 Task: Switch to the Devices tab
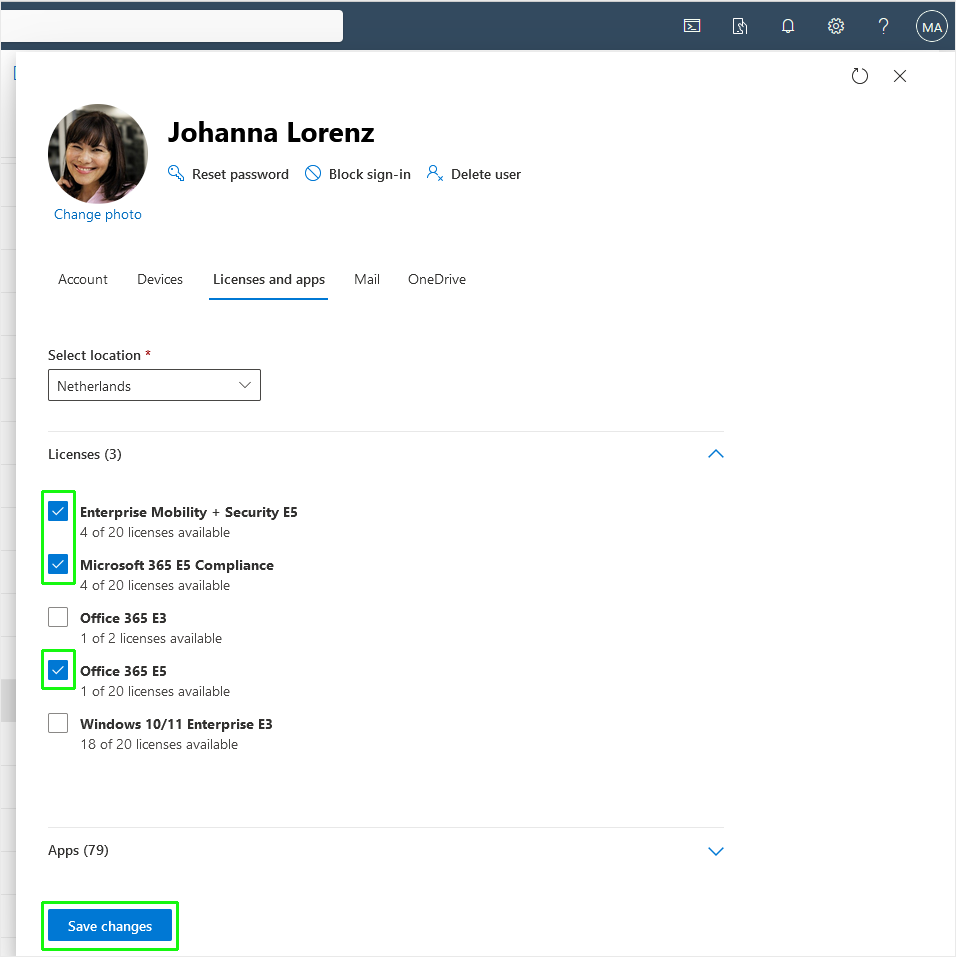coord(160,280)
